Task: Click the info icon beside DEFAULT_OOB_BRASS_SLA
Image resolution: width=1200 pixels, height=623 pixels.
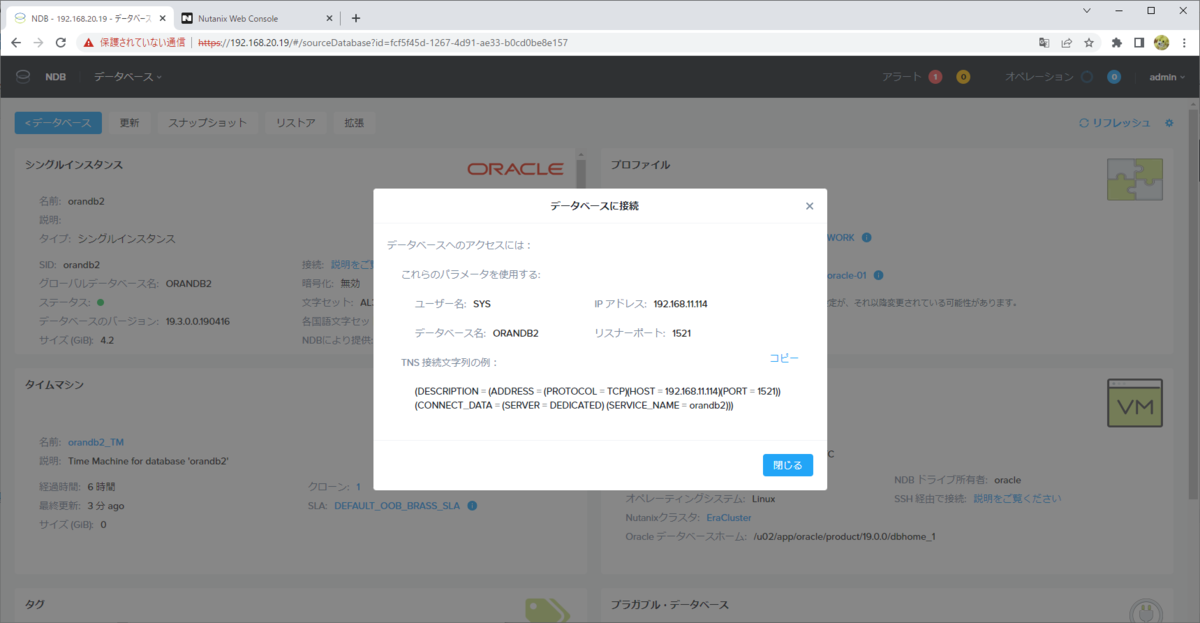Action: pos(472,506)
